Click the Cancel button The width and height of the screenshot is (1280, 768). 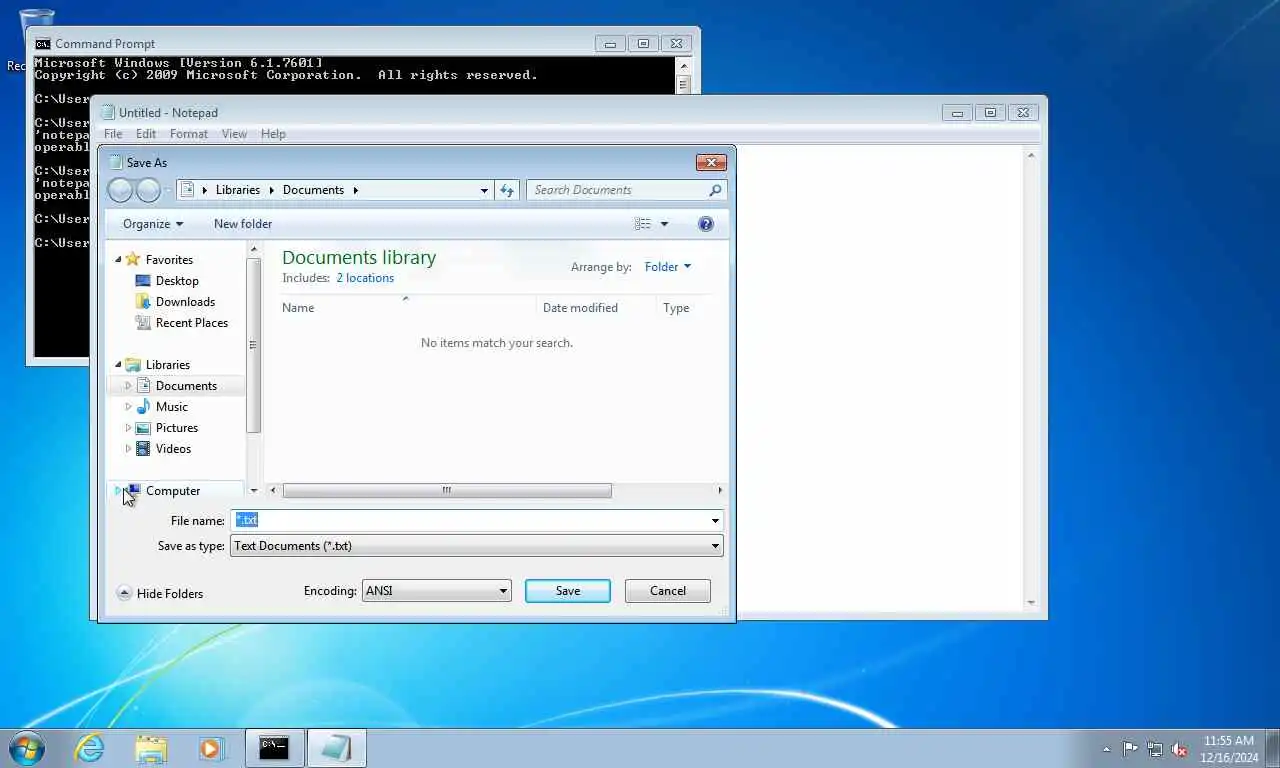click(668, 591)
